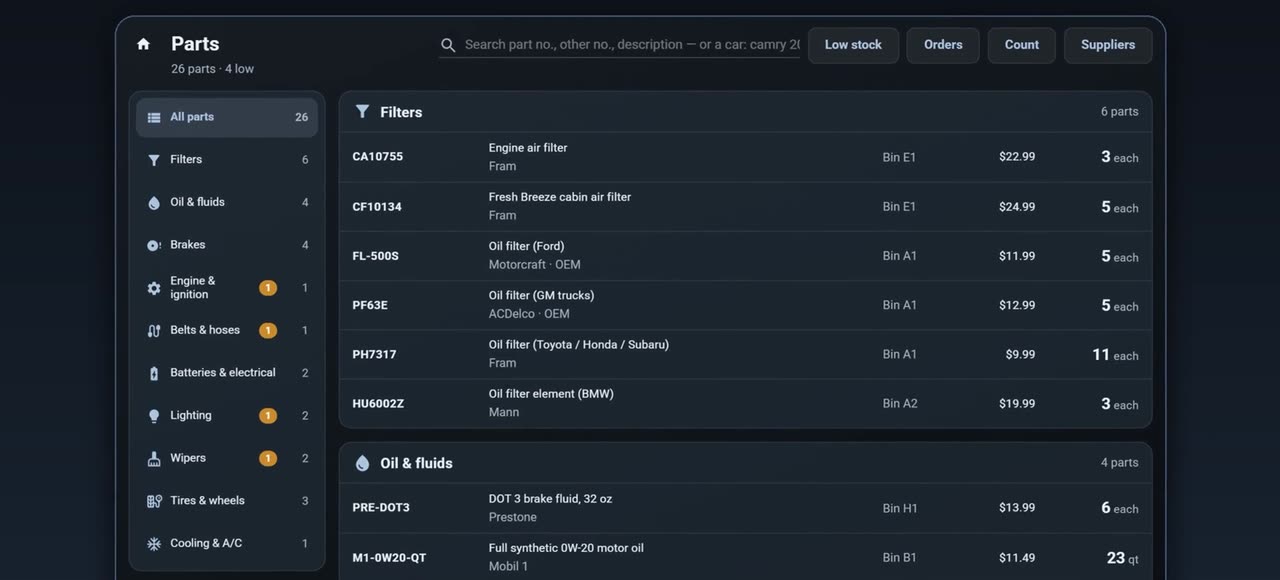Click the All parts list icon

154,117
